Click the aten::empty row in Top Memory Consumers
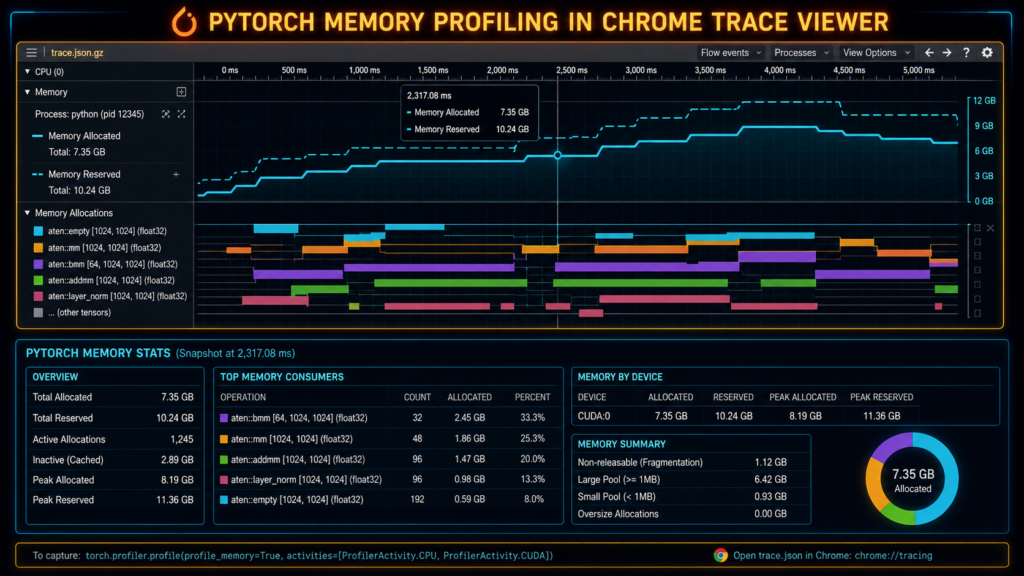 (x=388, y=500)
